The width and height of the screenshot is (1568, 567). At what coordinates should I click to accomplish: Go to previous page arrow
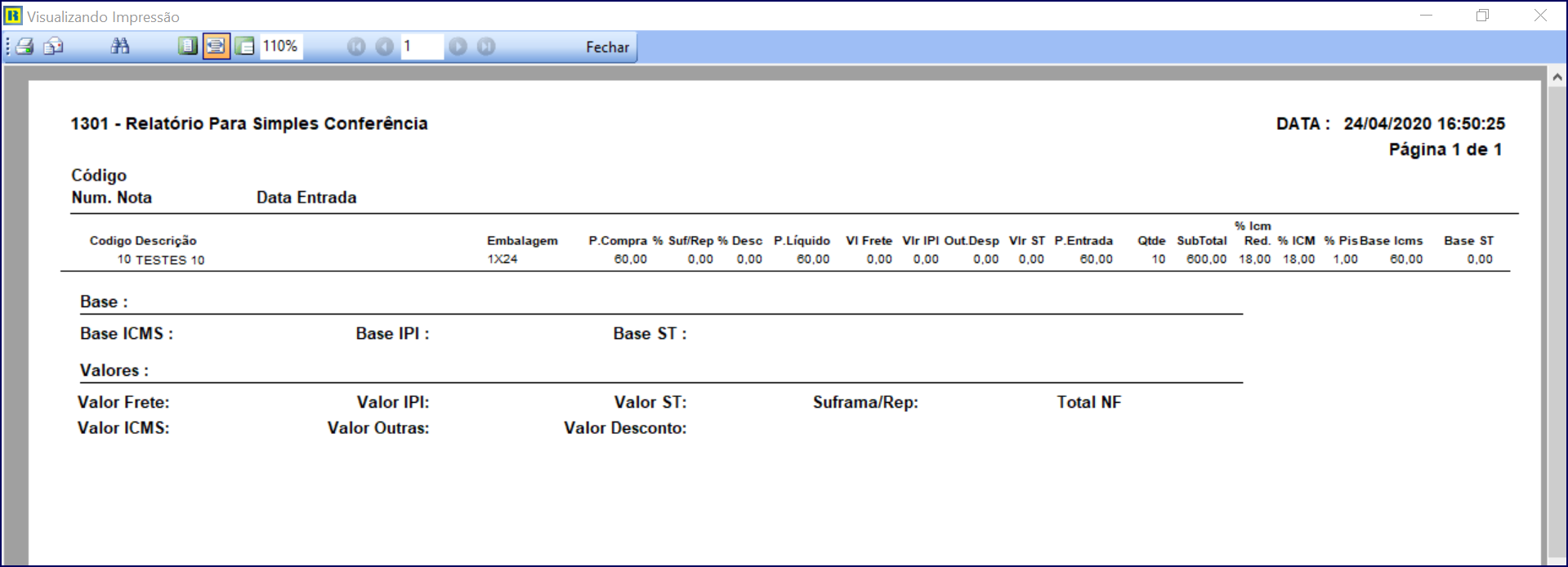[385, 47]
